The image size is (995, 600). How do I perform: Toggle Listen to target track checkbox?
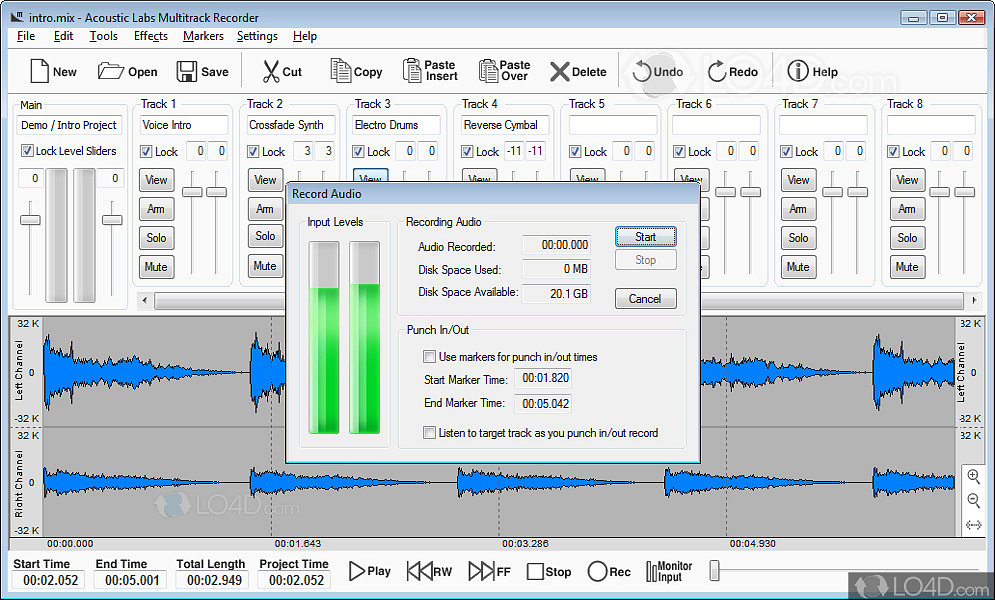(430, 433)
